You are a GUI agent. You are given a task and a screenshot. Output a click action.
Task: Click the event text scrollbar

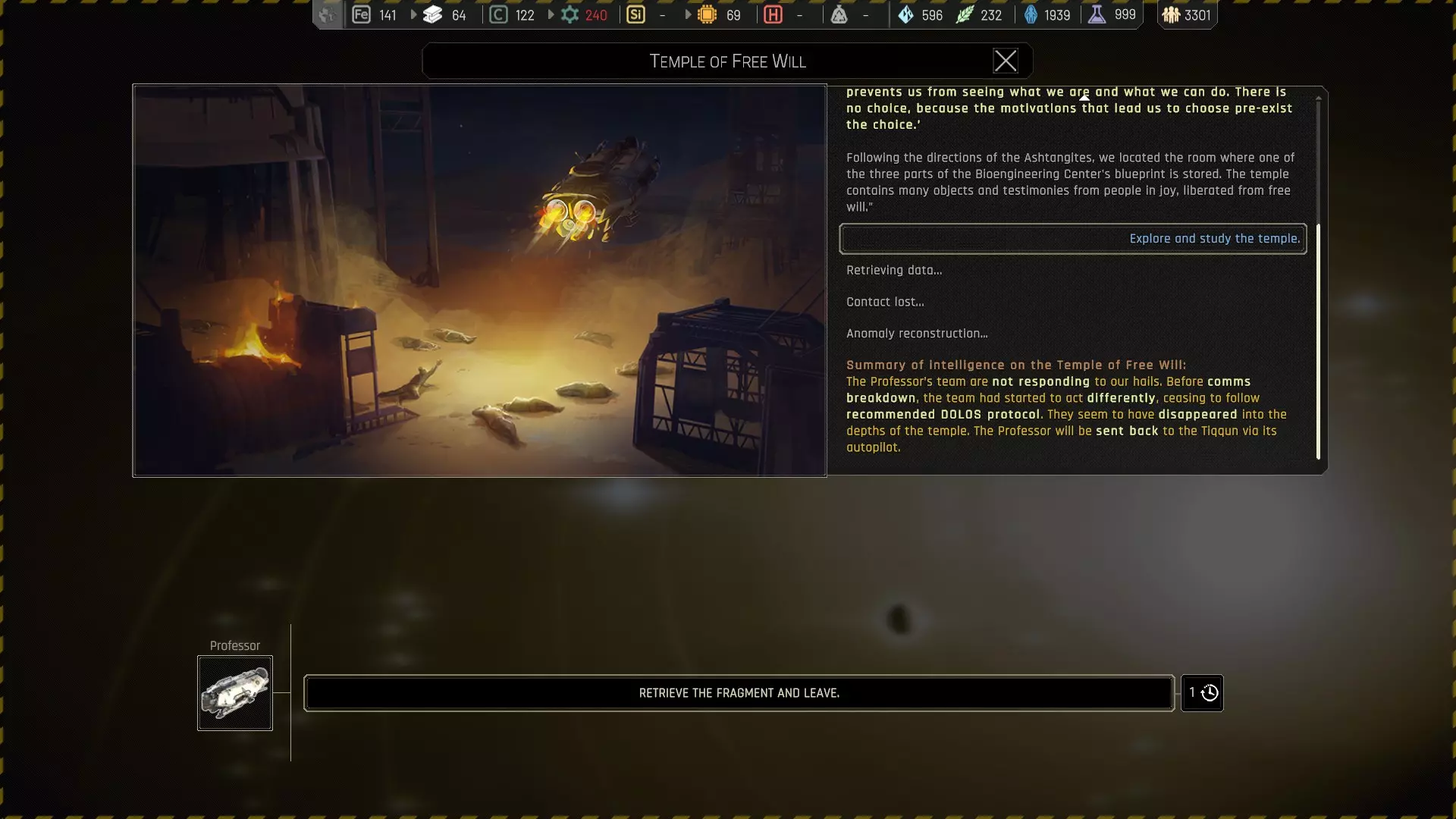click(x=1318, y=341)
